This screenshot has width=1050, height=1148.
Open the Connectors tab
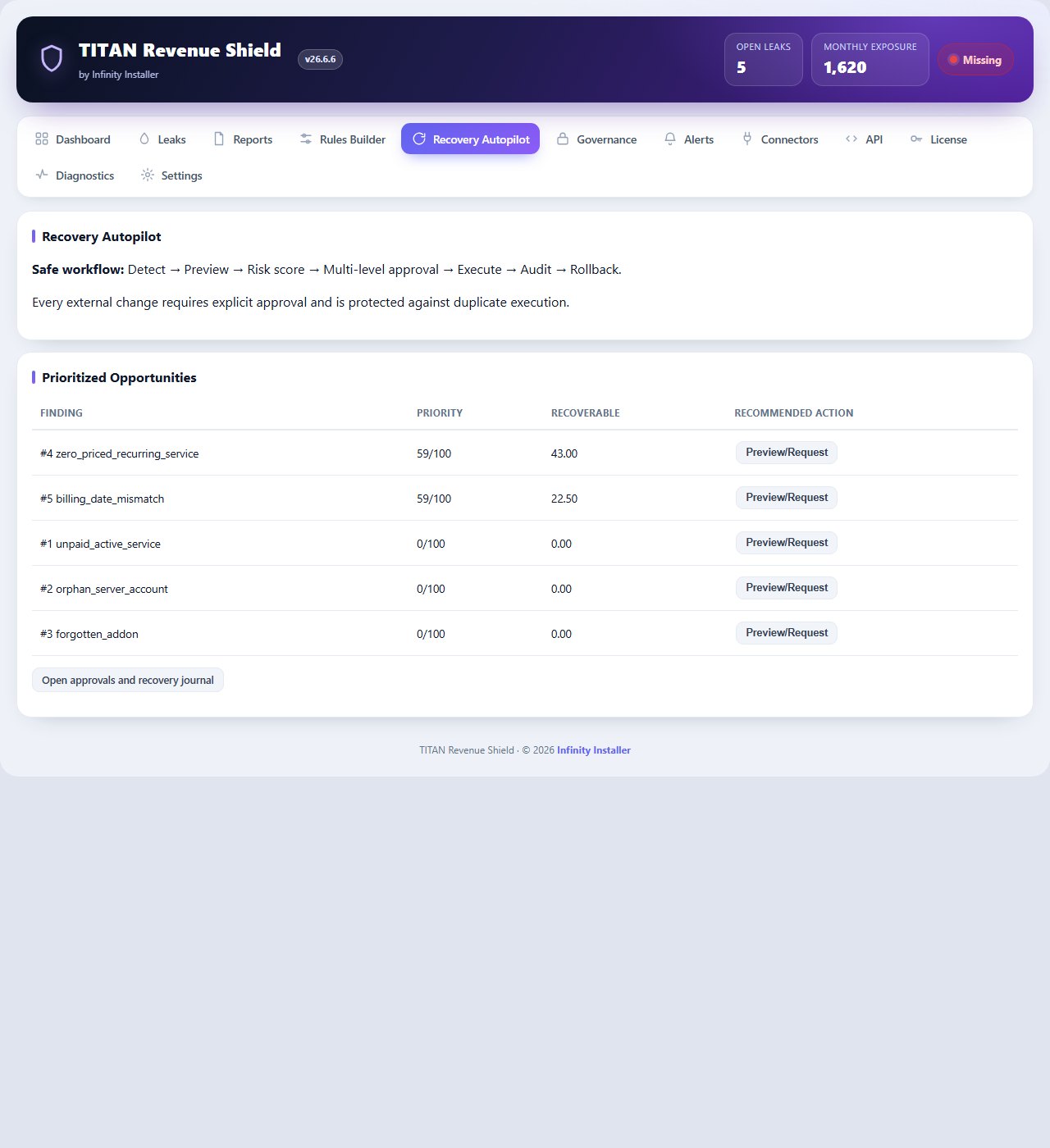(x=780, y=139)
